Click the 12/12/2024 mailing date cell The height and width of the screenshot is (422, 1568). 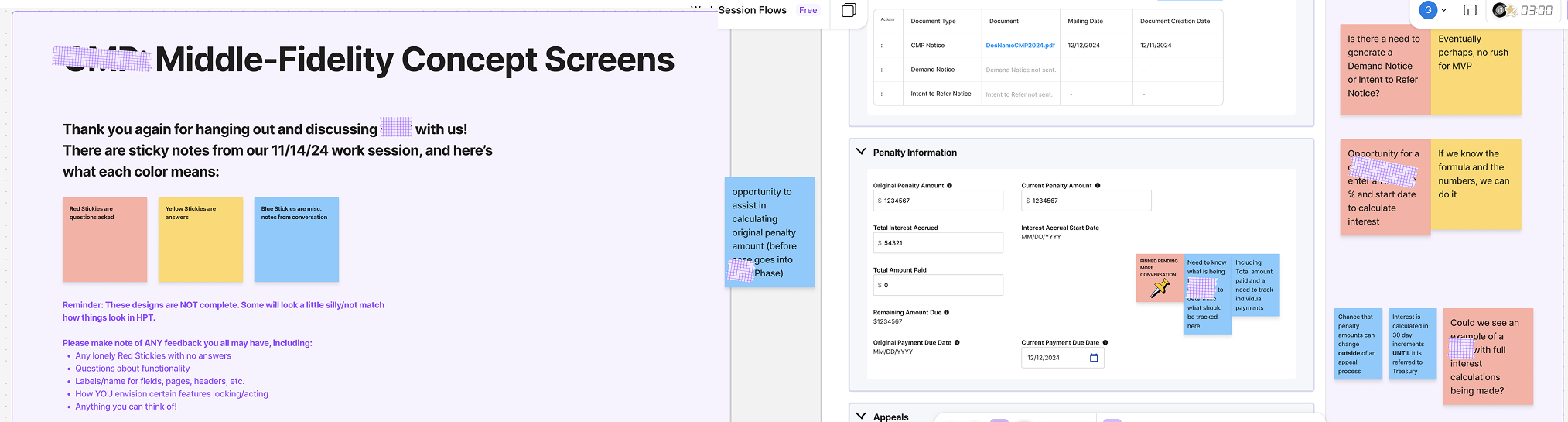coord(1084,46)
